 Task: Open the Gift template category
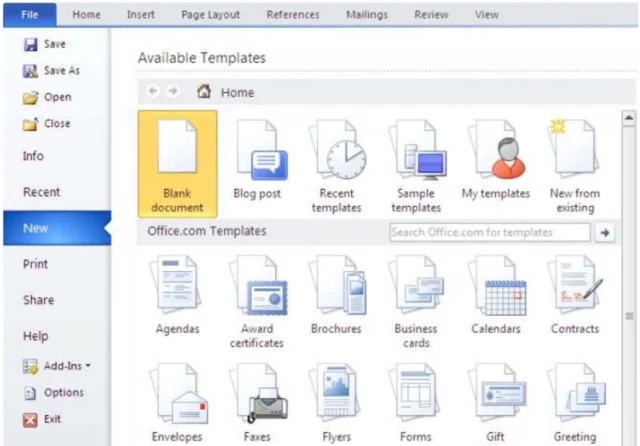[496, 403]
